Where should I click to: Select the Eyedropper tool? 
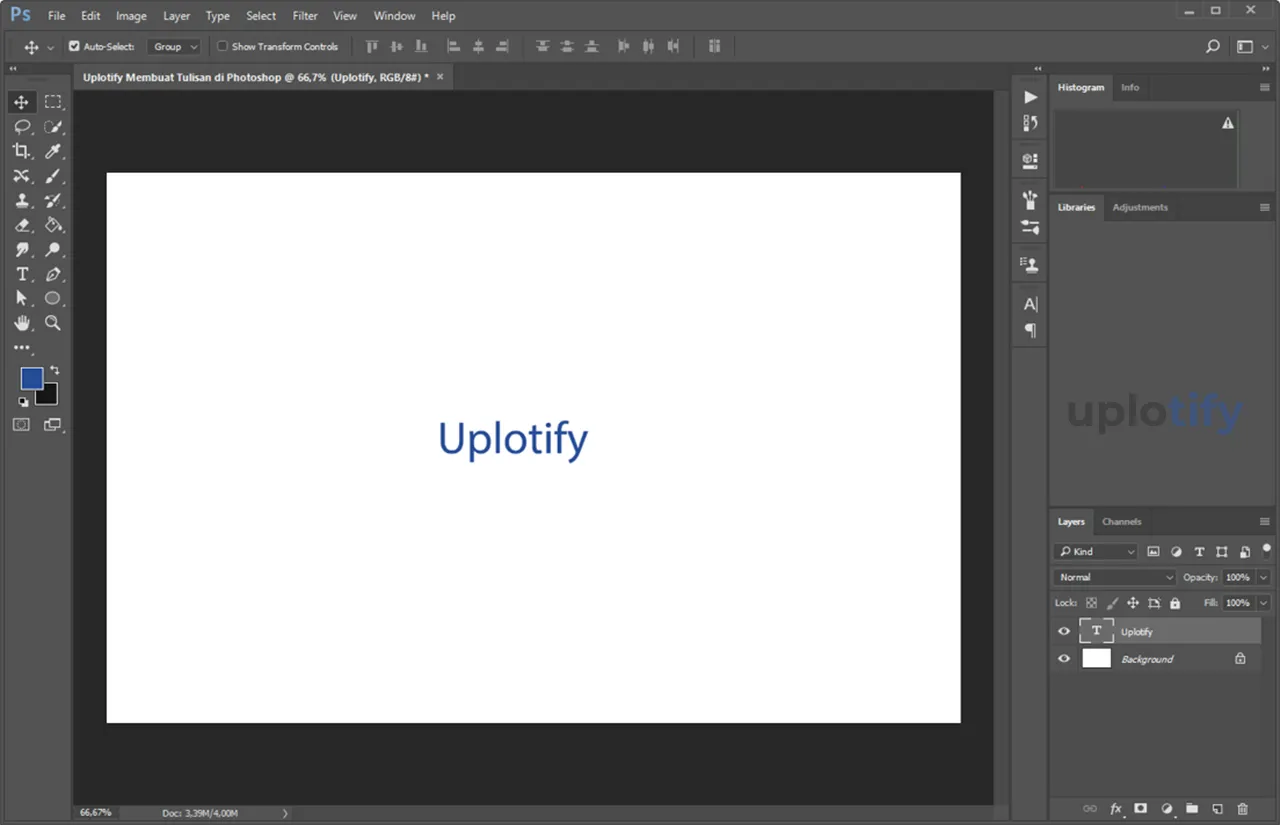[53, 151]
